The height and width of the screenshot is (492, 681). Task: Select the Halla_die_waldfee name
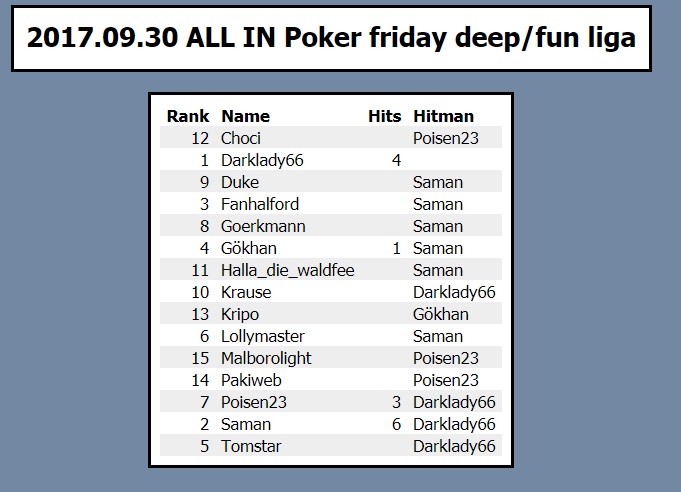288,270
